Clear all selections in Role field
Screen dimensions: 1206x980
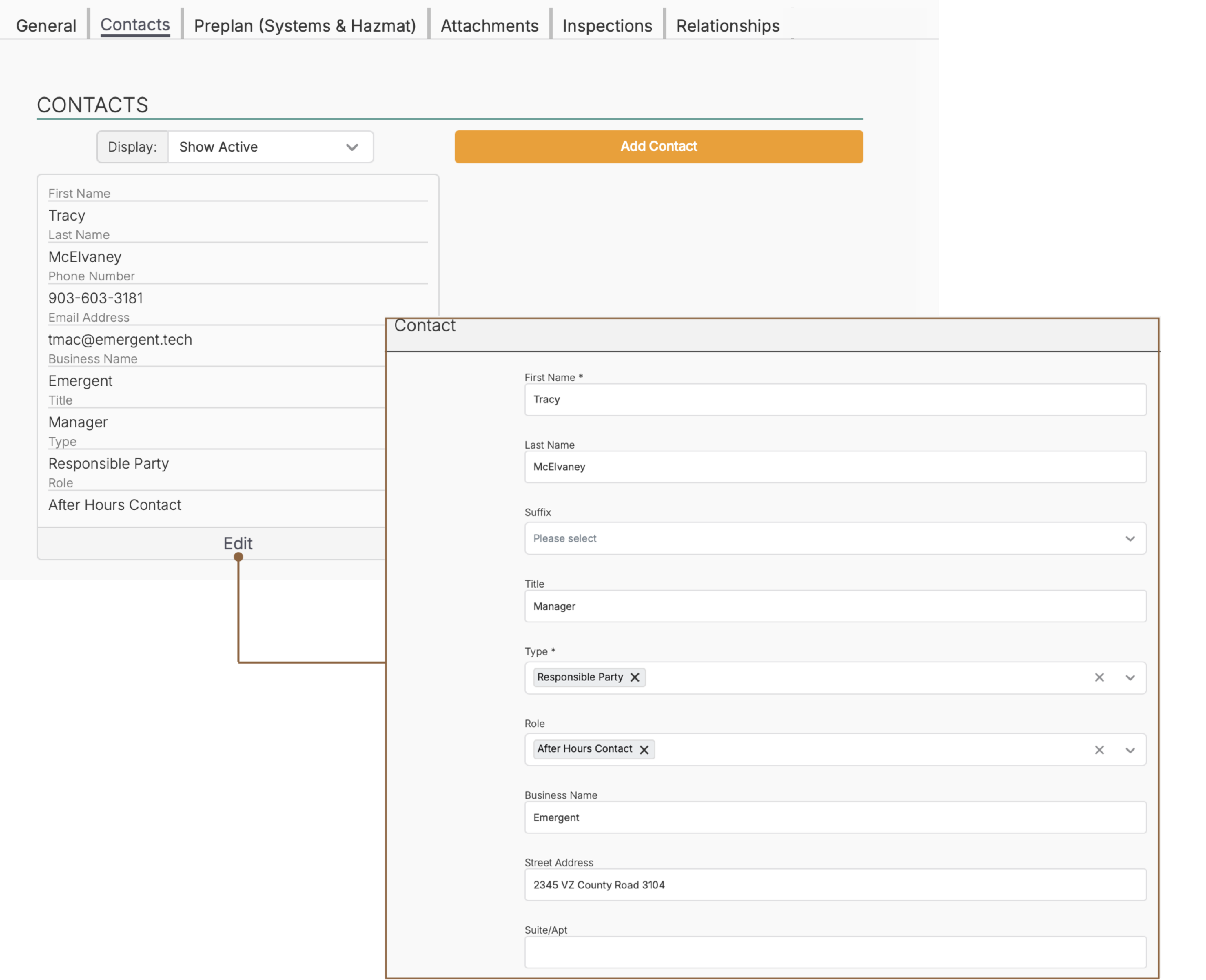[x=1099, y=750]
